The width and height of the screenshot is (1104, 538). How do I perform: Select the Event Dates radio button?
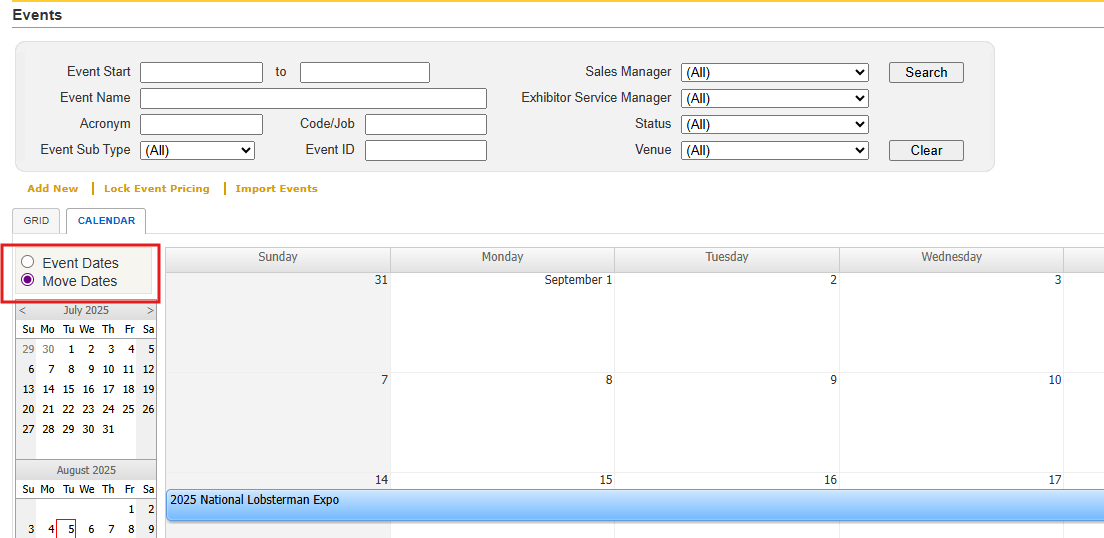pos(28,262)
